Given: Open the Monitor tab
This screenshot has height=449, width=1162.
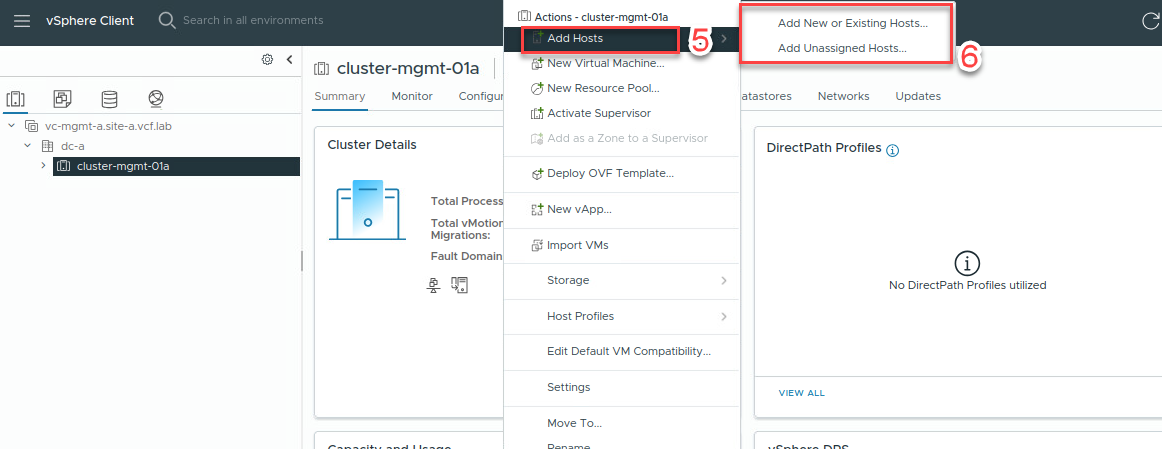Looking at the screenshot, I should click(412, 96).
